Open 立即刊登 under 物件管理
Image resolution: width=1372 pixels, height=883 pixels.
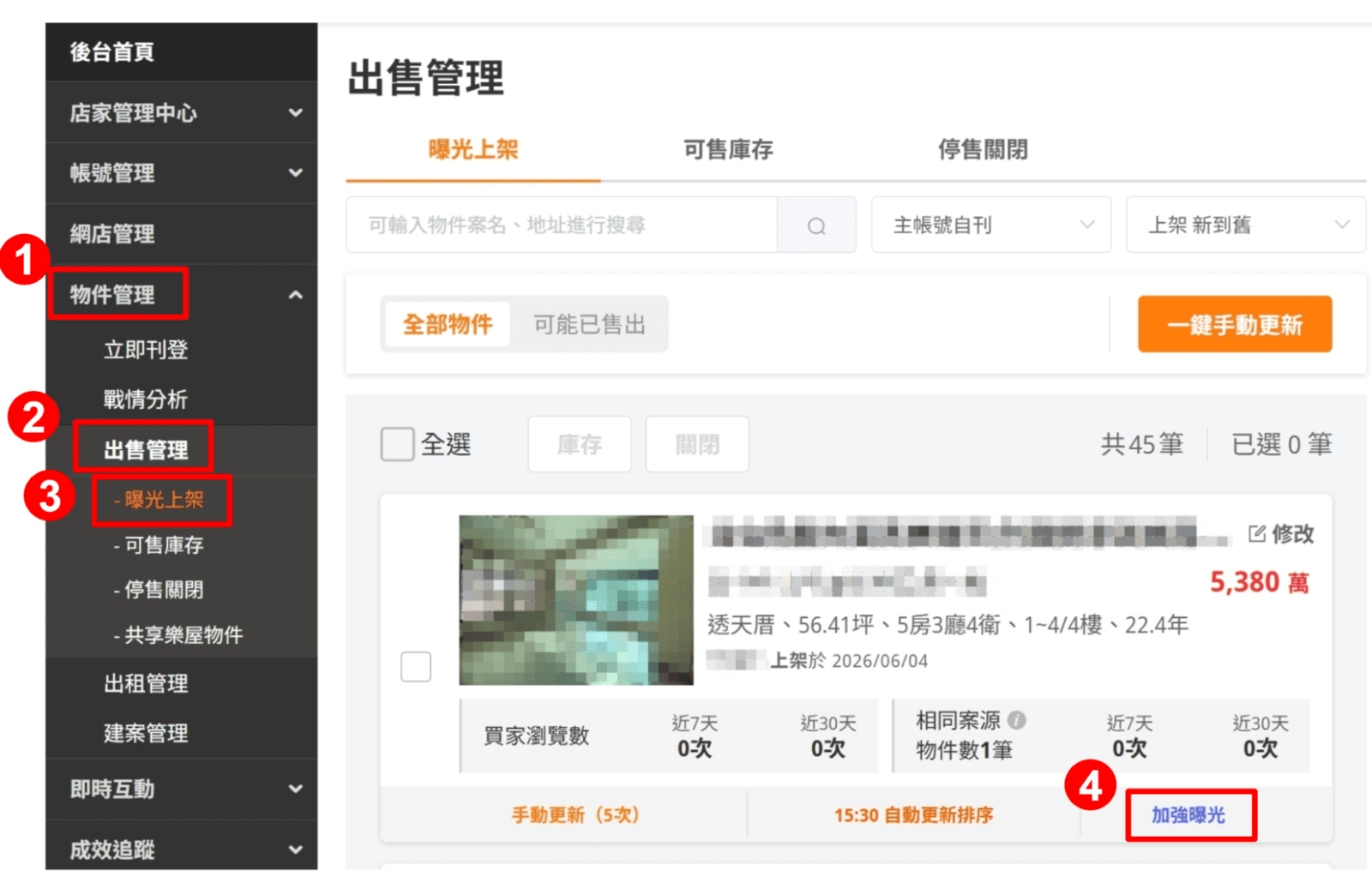tap(146, 350)
